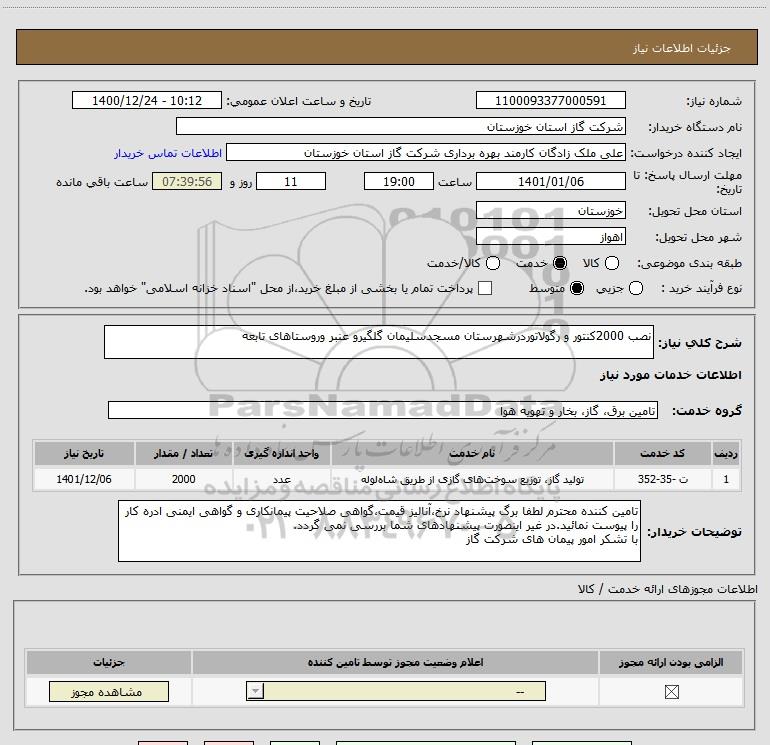
Task: Click the service name cell تولید گاز
Action: [x=472, y=479]
